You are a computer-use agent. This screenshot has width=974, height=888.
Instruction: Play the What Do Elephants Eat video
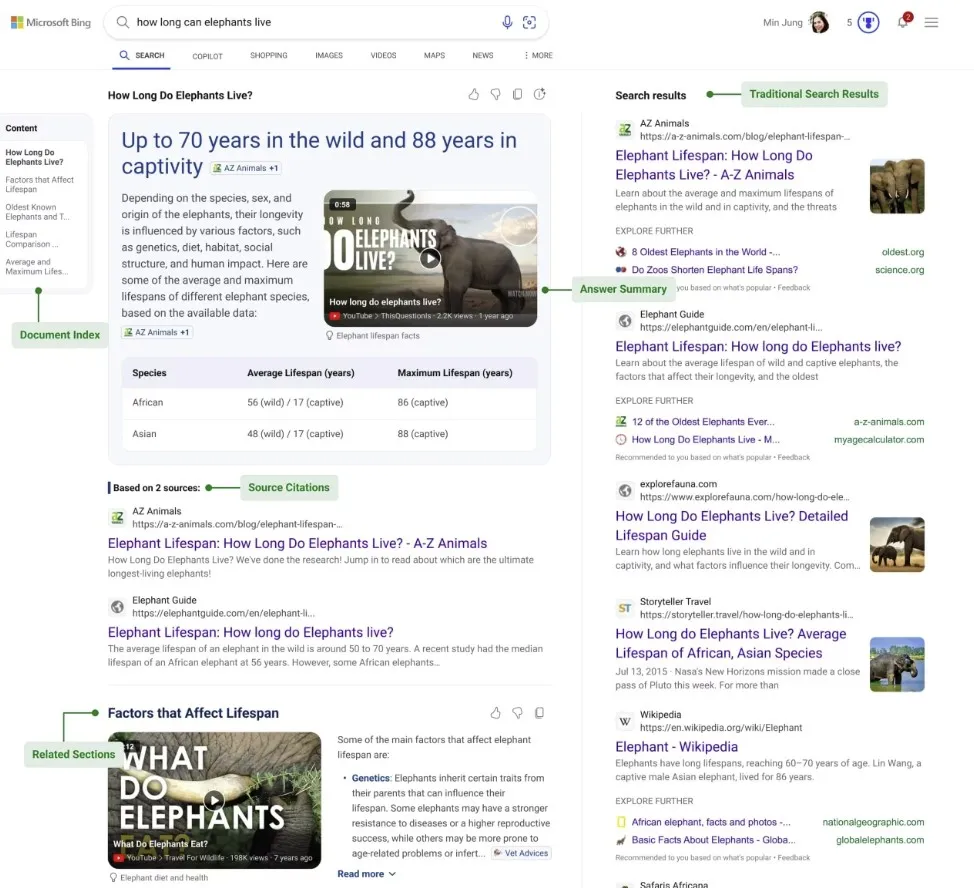214,800
